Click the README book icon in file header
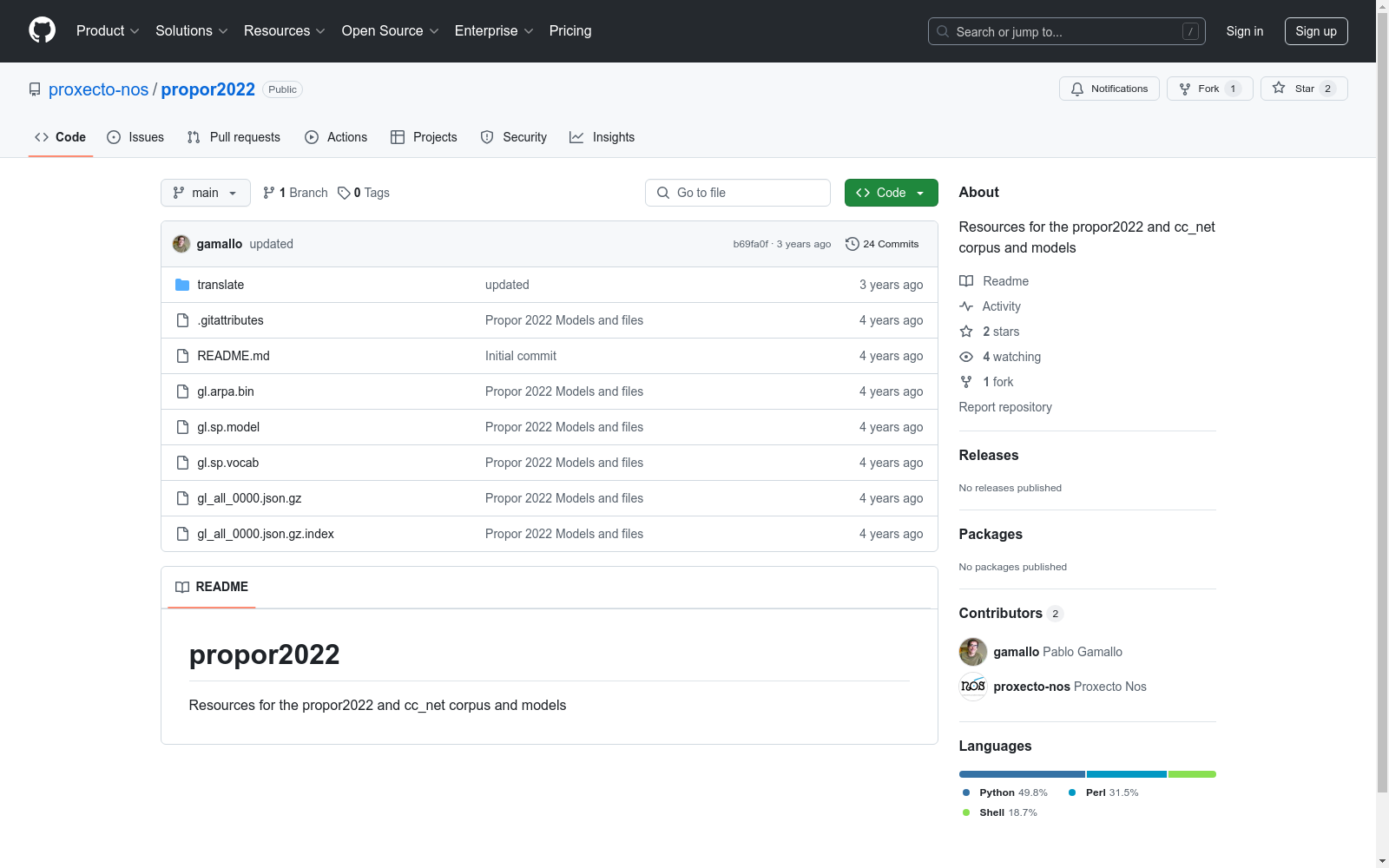This screenshot has width=1389, height=868. coord(182,587)
